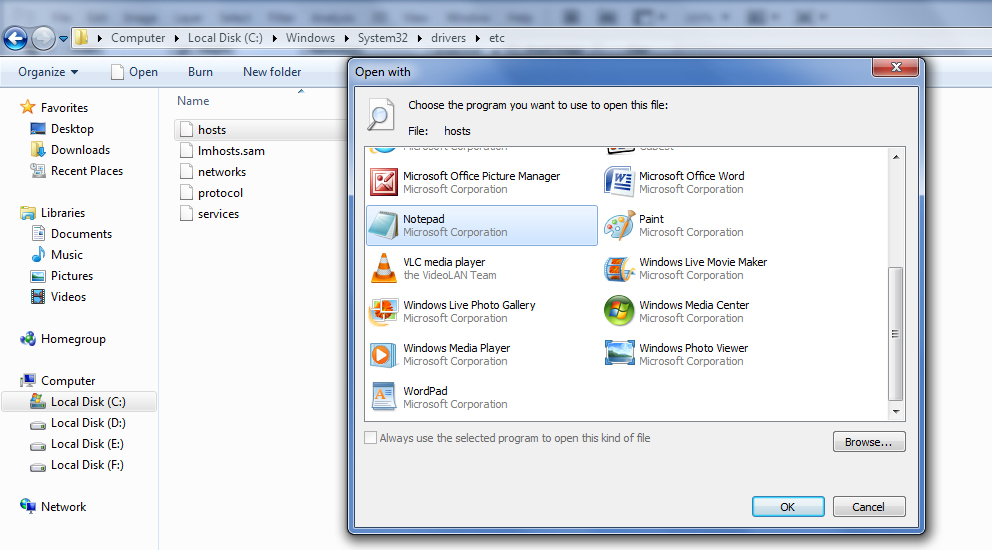Enable Always use the selected program checkbox

coord(371,438)
